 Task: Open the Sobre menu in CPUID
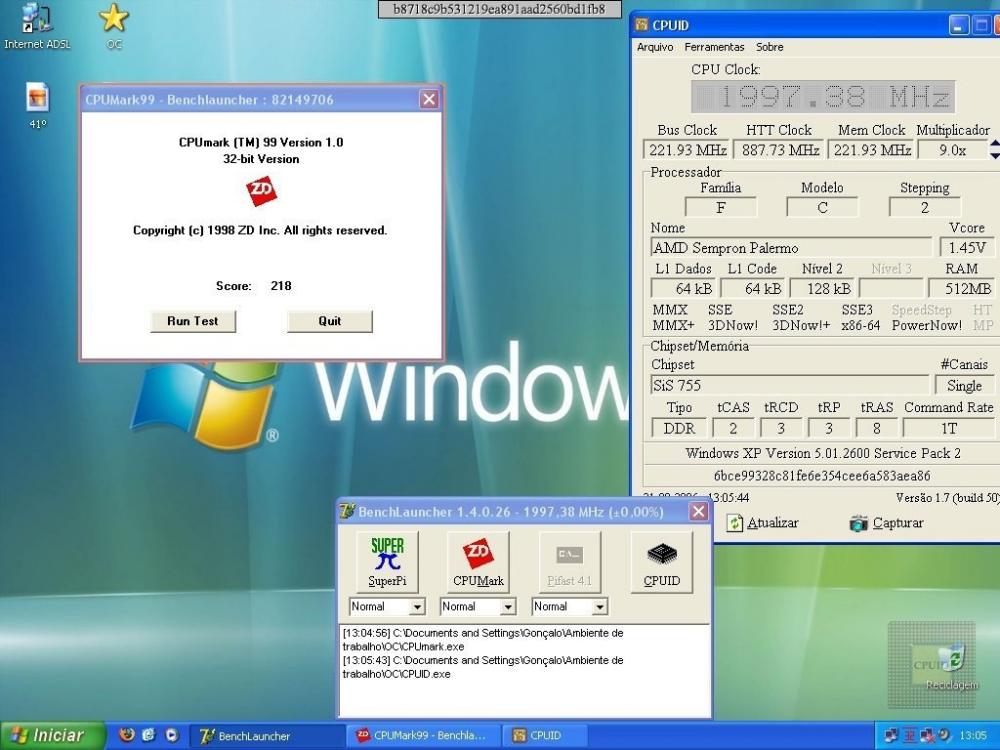(x=769, y=47)
